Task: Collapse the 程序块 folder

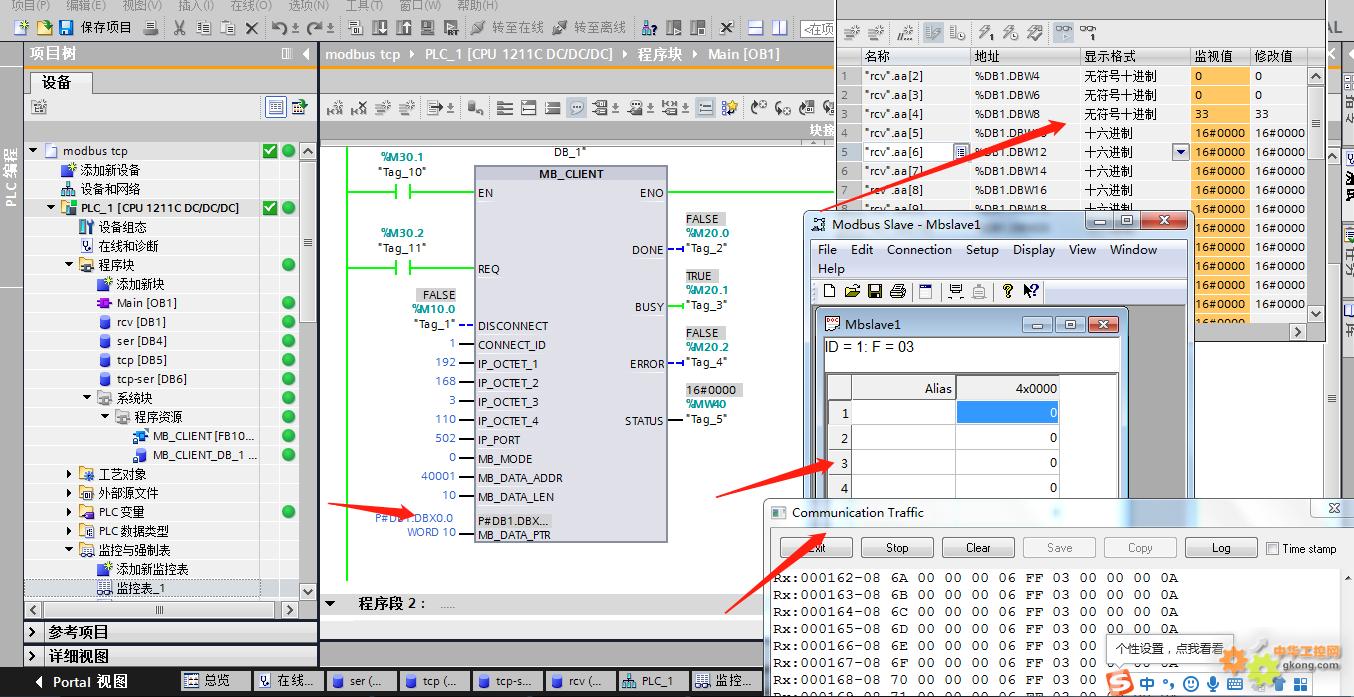Action: tap(70, 265)
